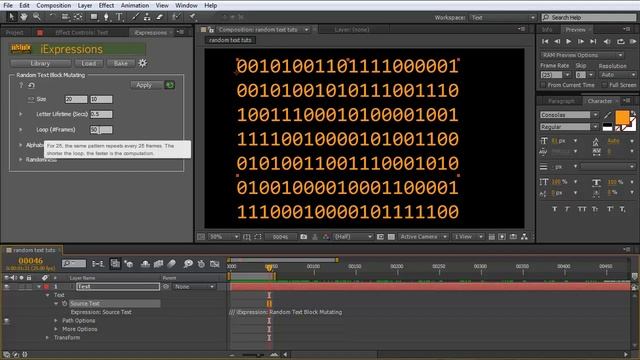Open the Effect menu

pyautogui.click(x=106, y=5)
